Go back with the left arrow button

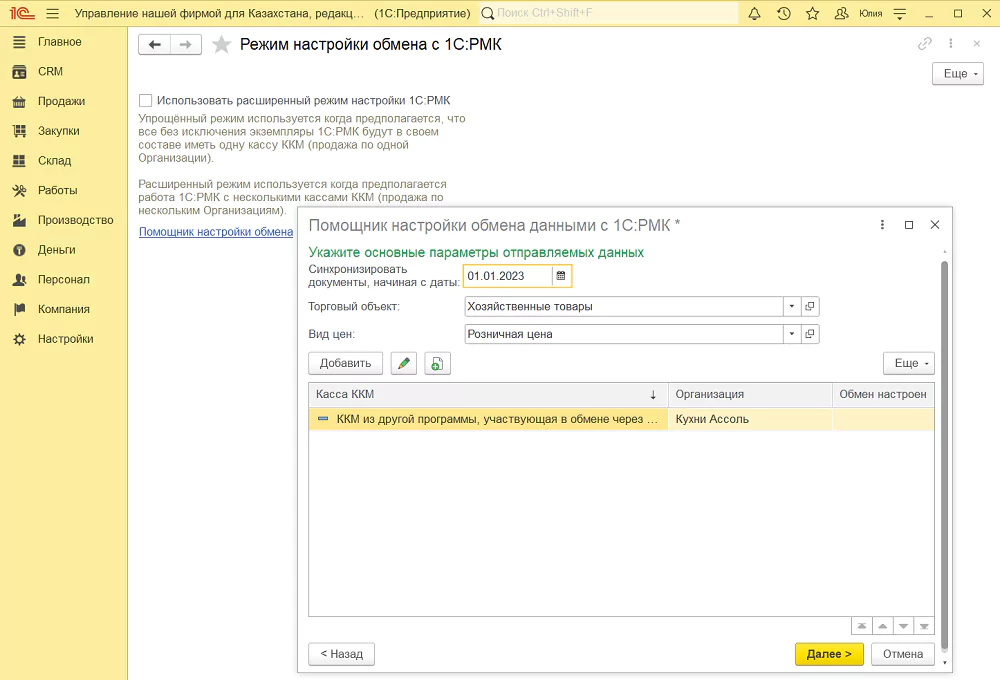pos(154,44)
